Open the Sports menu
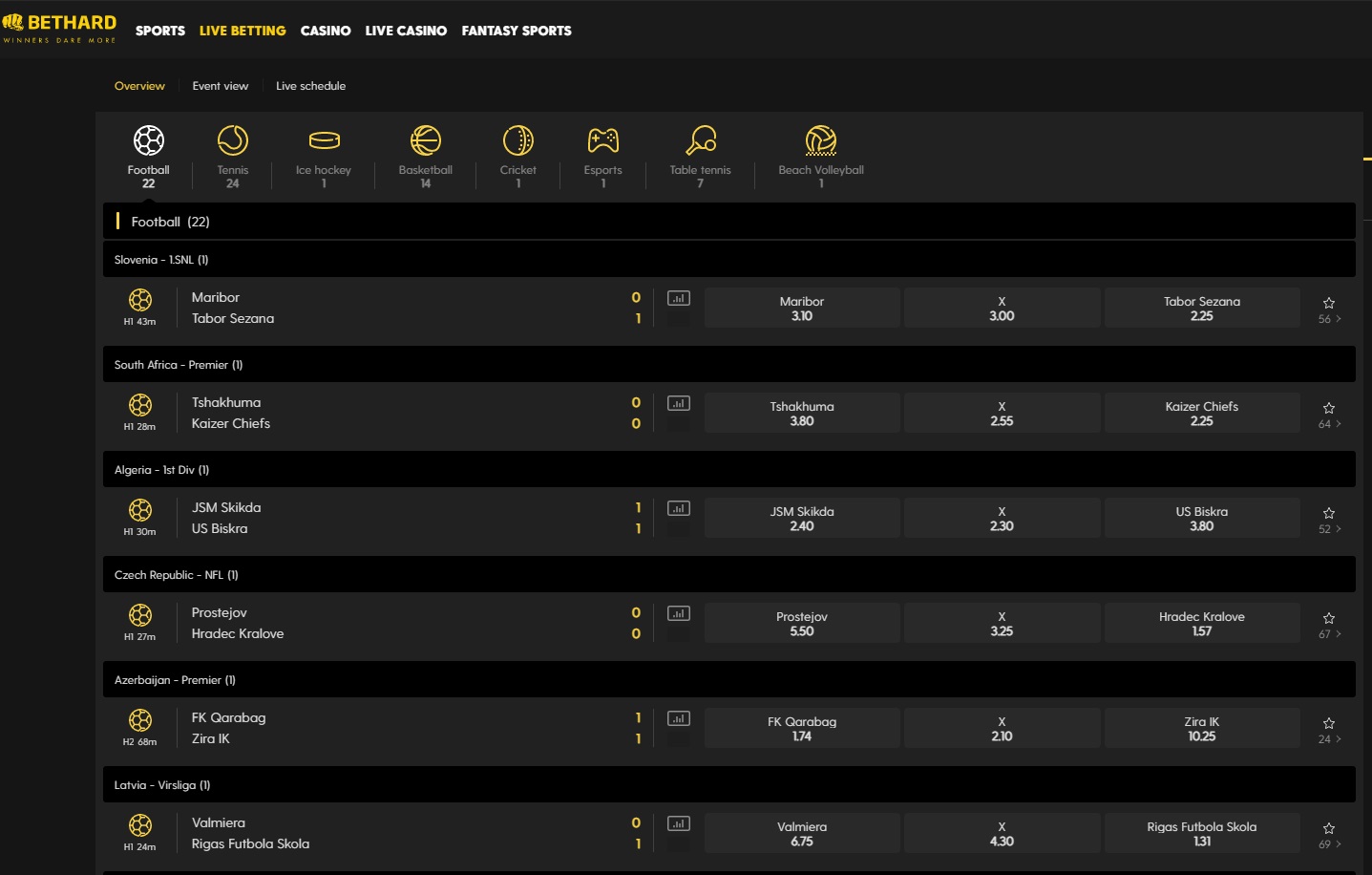The height and width of the screenshot is (875, 1372). [160, 31]
